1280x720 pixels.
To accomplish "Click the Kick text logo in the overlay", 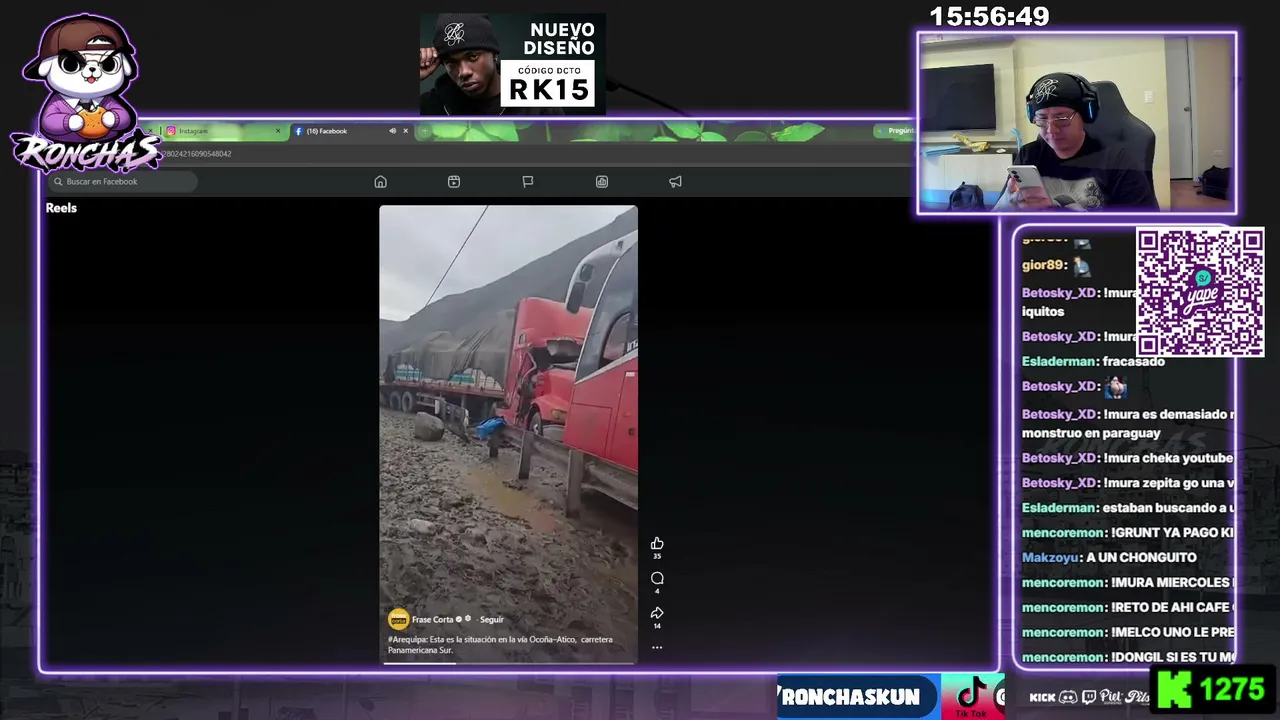I will pyautogui.click(x=1042, y=697).
